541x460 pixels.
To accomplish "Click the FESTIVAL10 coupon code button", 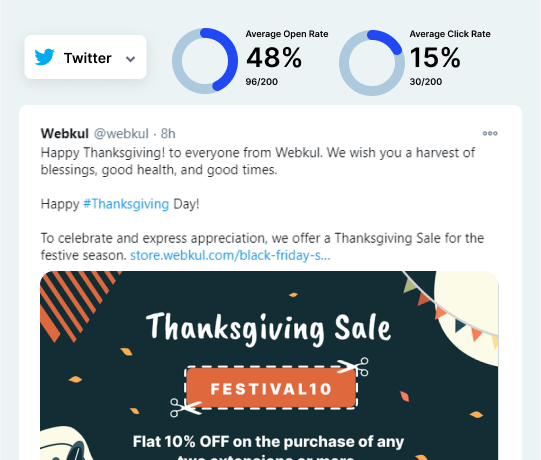I will 271,389.
